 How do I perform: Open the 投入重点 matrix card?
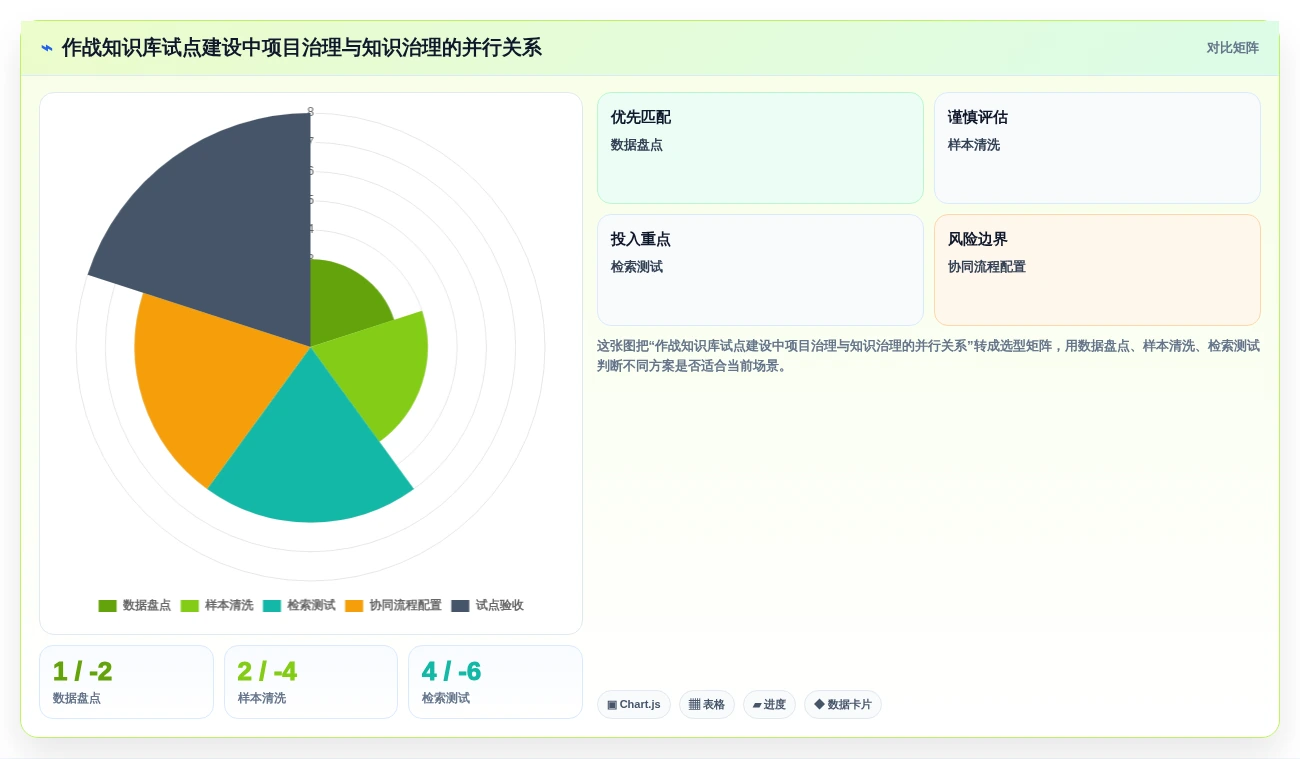[x=760, y=270]
